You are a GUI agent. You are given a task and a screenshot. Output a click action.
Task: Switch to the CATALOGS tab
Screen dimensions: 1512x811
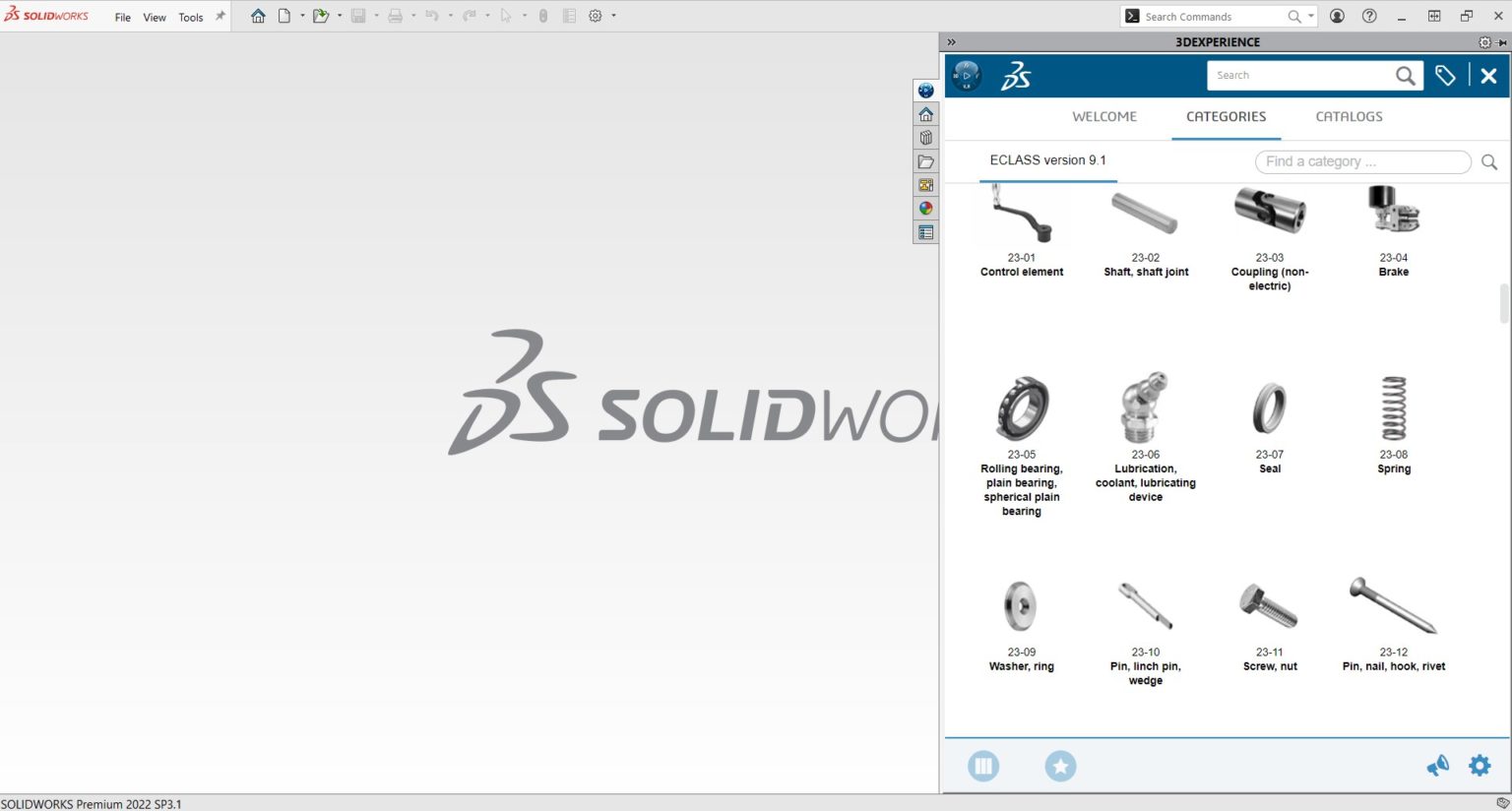1349,116
